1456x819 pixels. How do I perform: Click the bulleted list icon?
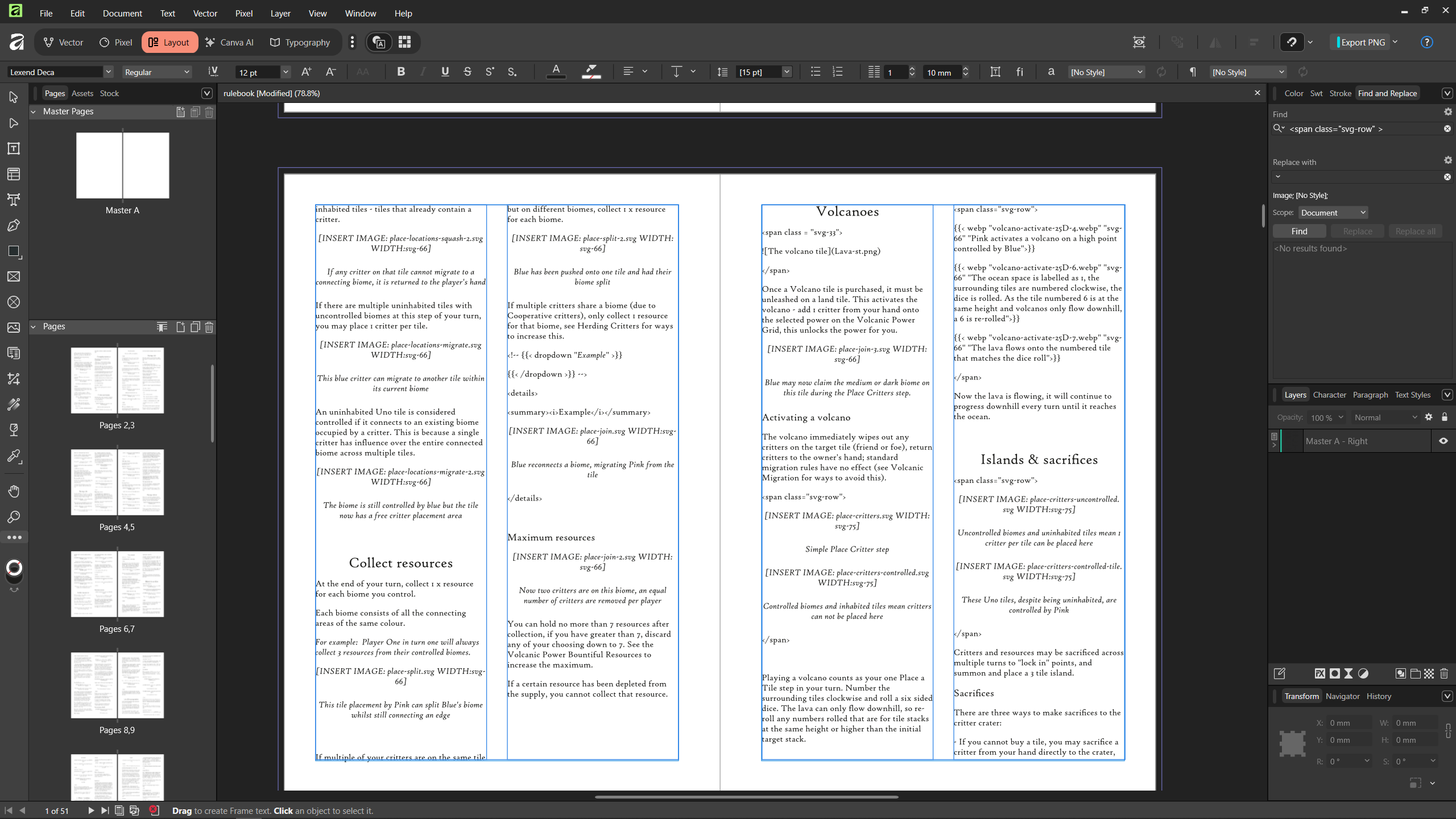click(815, 72)
